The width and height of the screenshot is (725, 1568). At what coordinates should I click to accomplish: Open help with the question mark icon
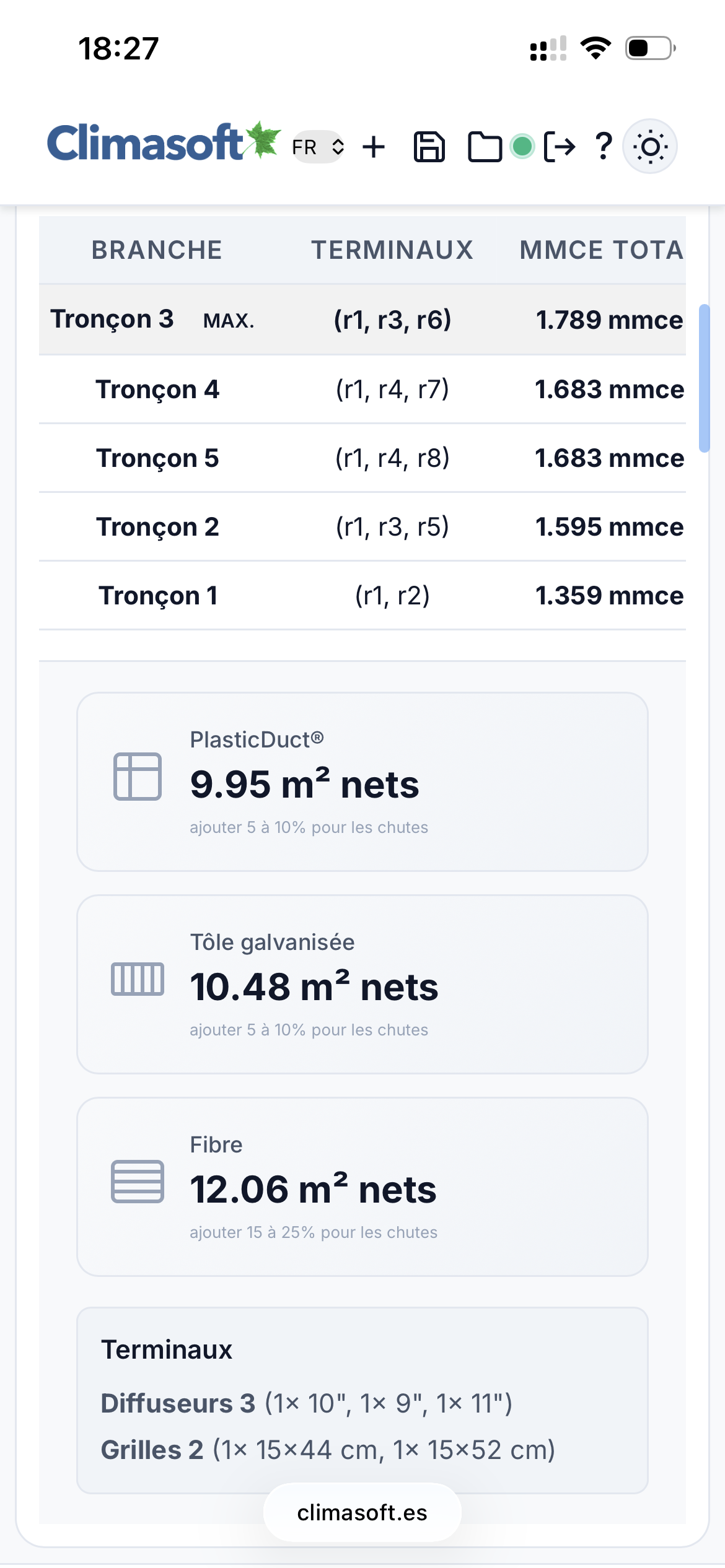[x=604, y=147]
